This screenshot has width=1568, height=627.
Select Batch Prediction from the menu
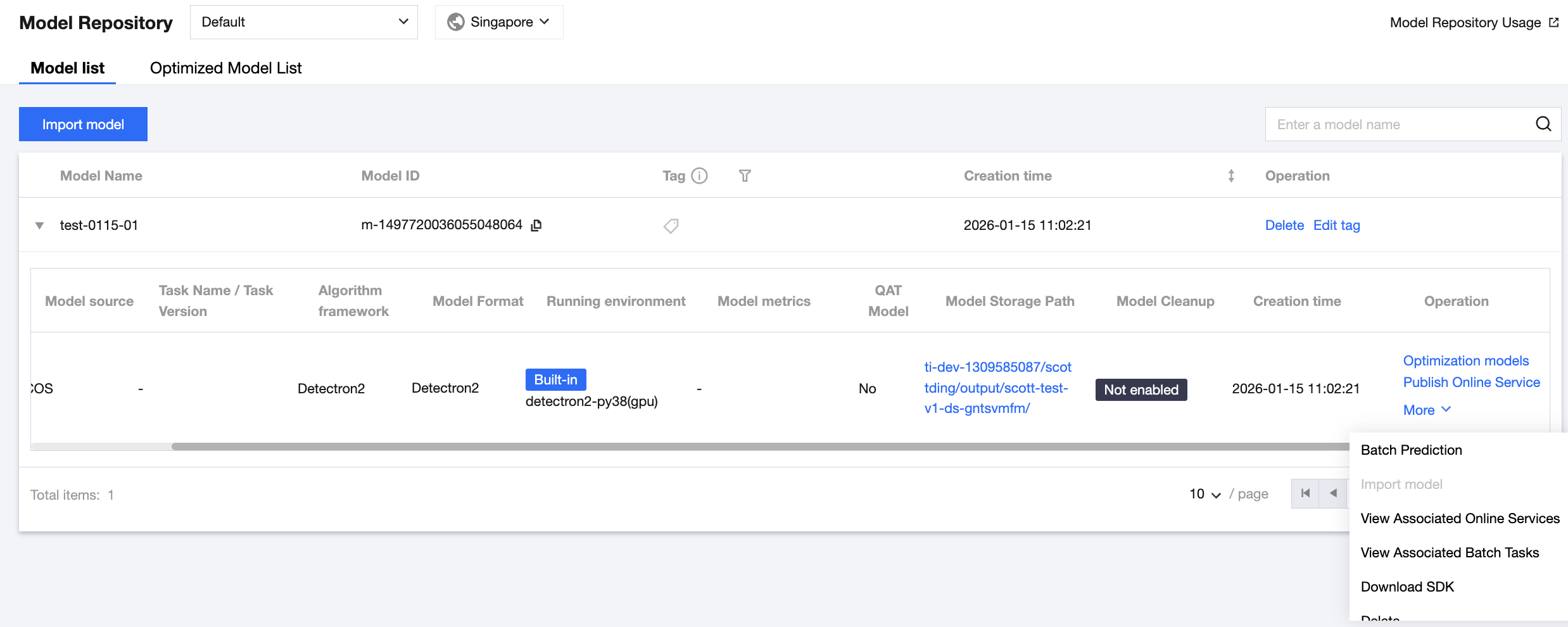1411,450
